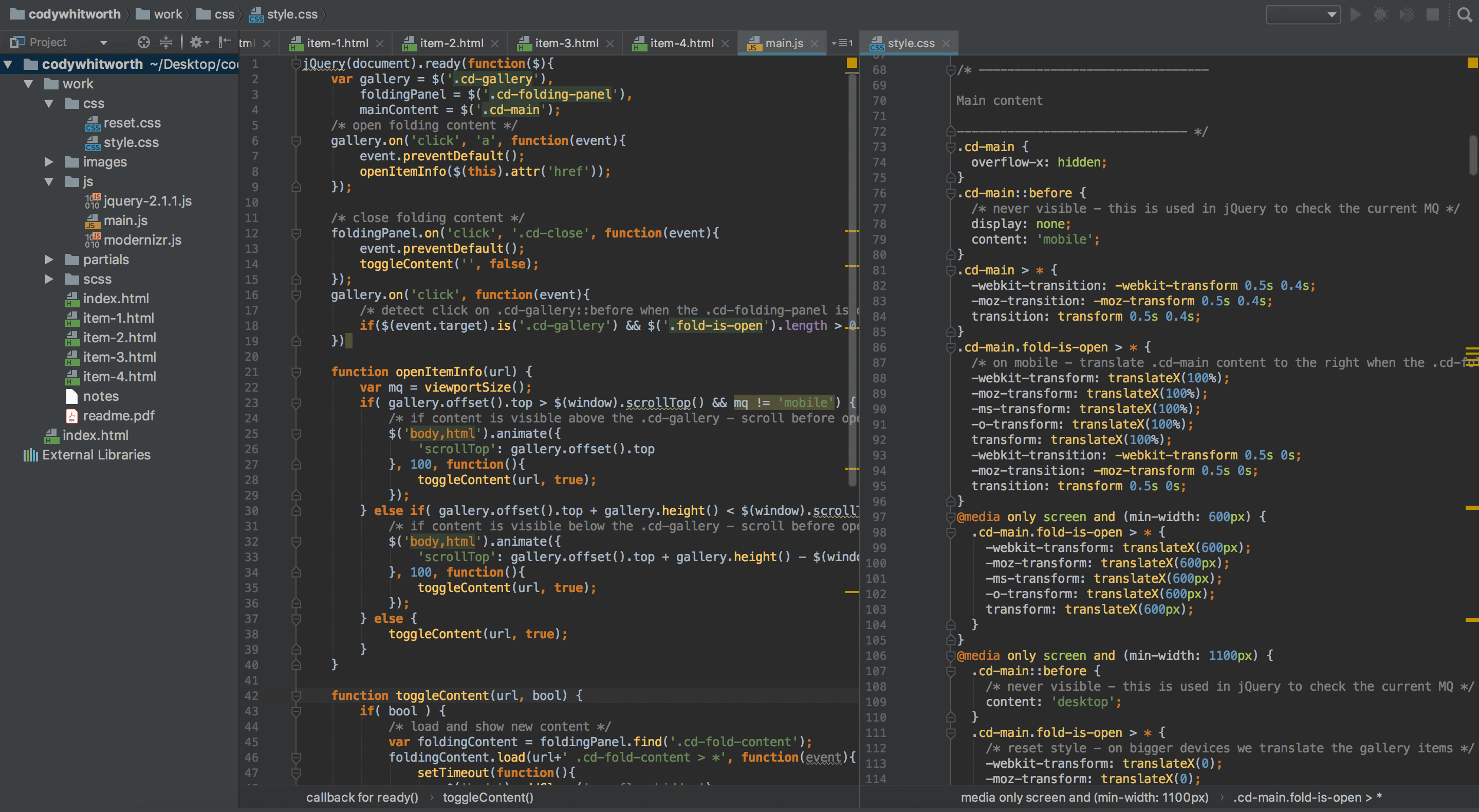Close the item-3.html tab
The width and height of the screenshot is (1479, 812).
pyautogui.click(x=610, y=44)
